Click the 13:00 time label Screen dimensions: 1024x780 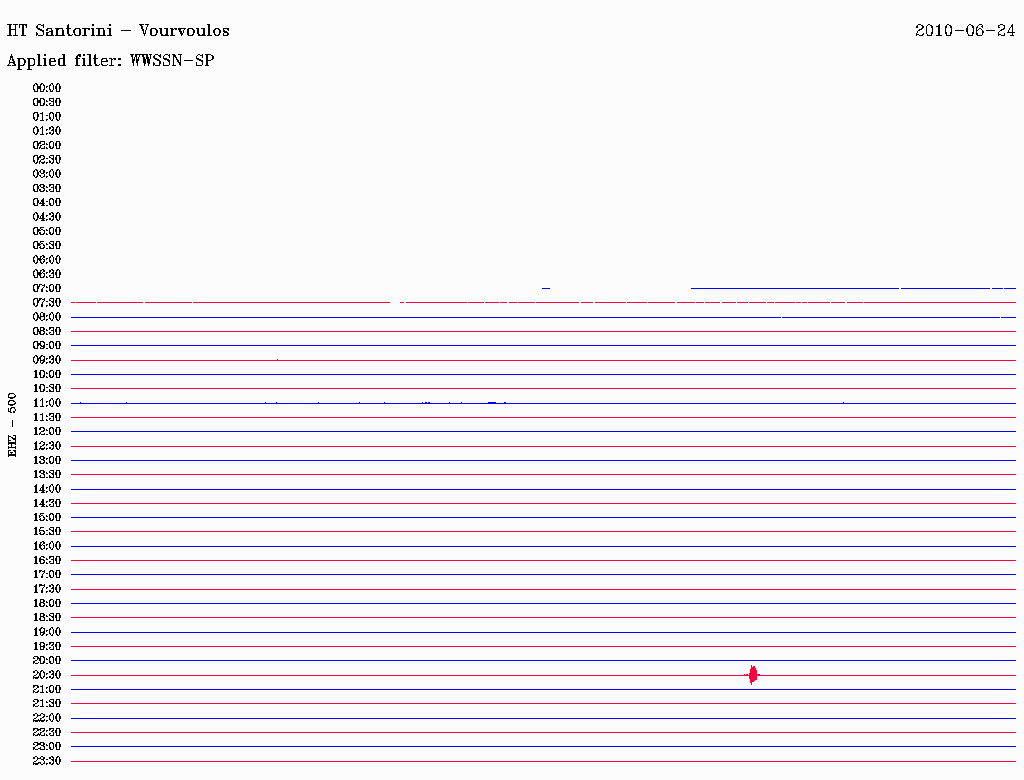click(47, 460)
